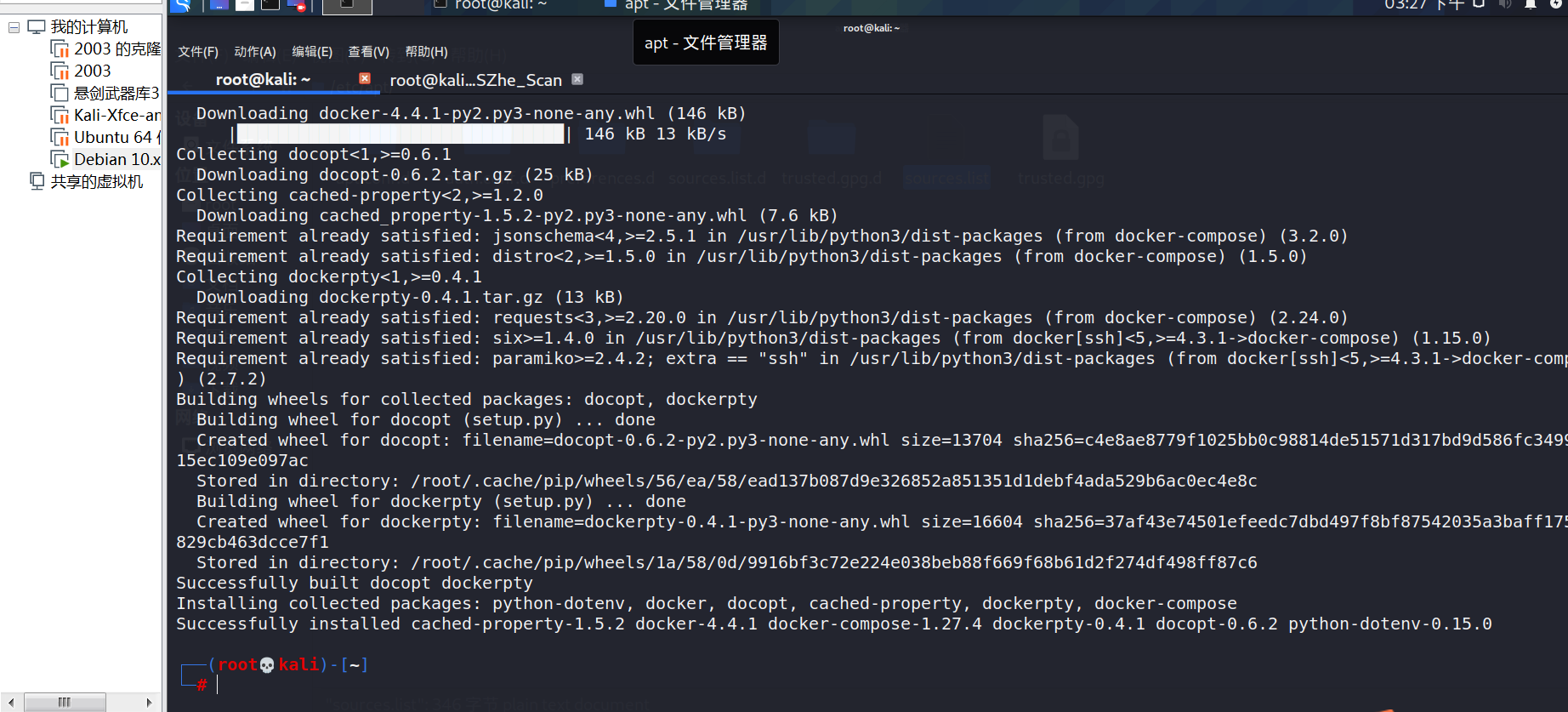This screenshot has height=712, width=1568.
Task: Select the Debian 10.x tree entry
Action: 117,159
